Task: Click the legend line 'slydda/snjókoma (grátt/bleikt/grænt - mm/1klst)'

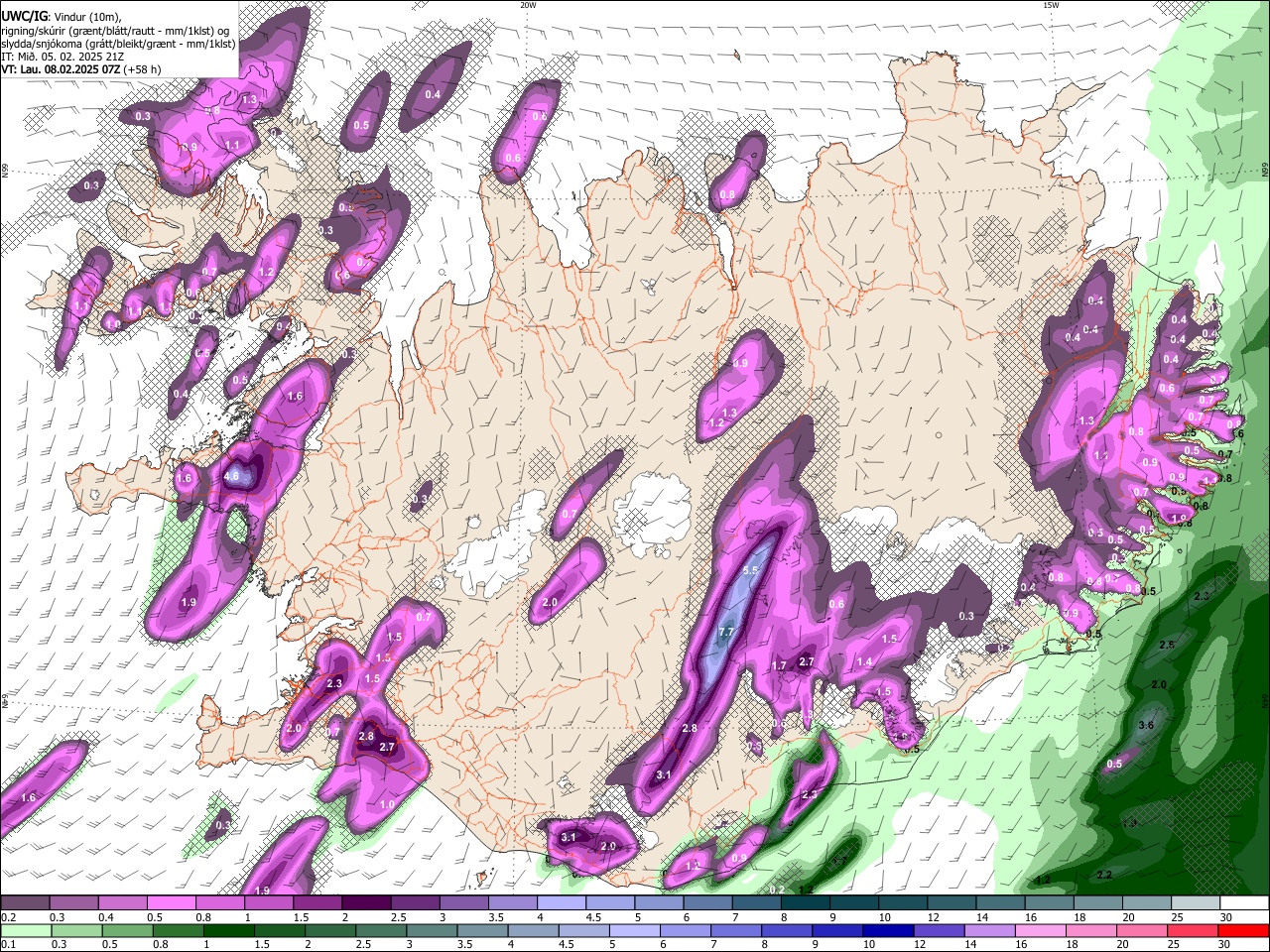Action: (x=118, y=44)
